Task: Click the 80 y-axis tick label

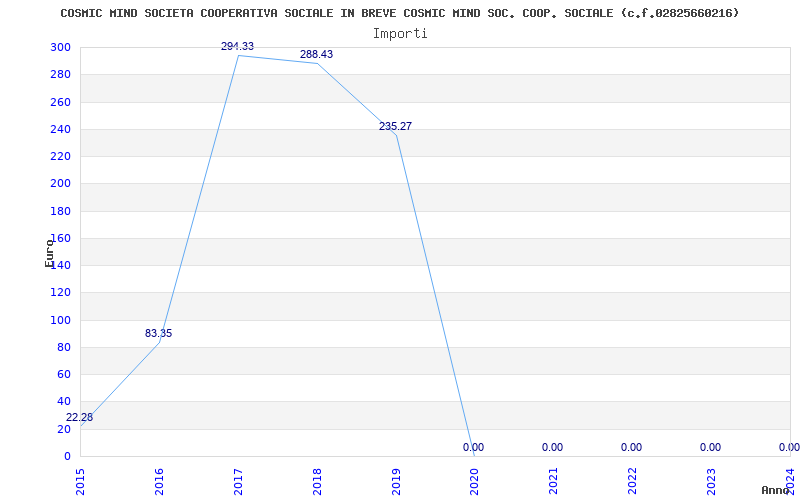Action: [x=64, y=347]
